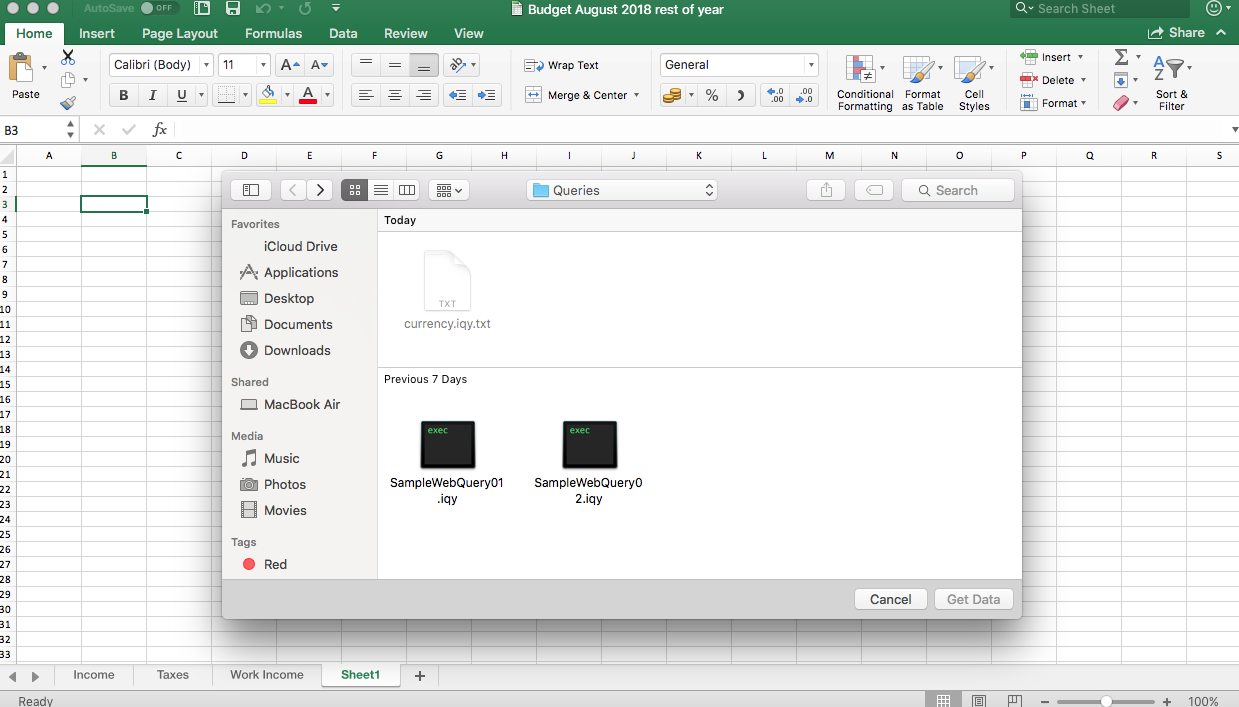Click the Cancel button in dialog

pyautogui.click(x=890, y=599)
